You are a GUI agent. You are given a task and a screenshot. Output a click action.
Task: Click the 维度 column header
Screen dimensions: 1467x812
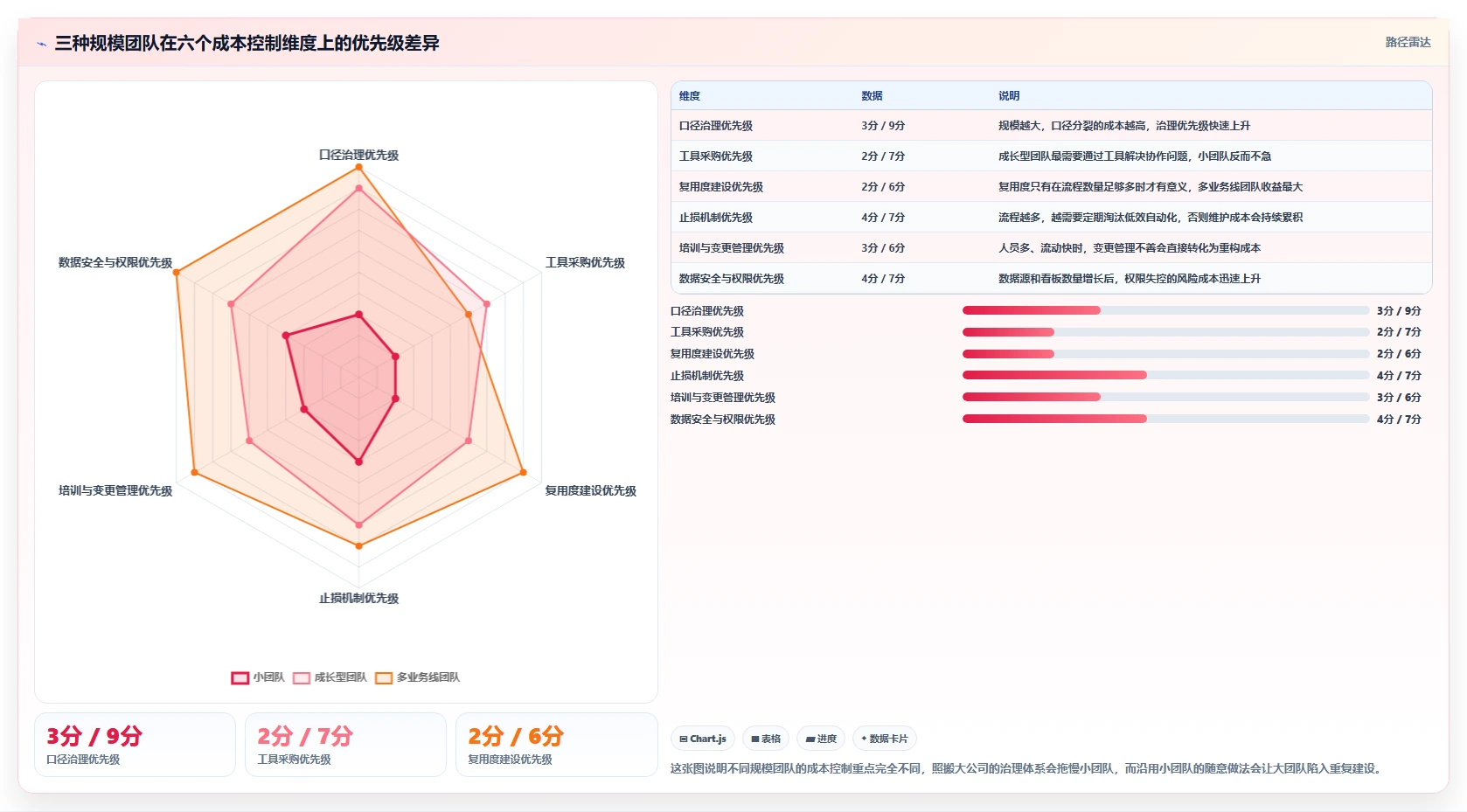pyautogui.click(x=690, y=96)
